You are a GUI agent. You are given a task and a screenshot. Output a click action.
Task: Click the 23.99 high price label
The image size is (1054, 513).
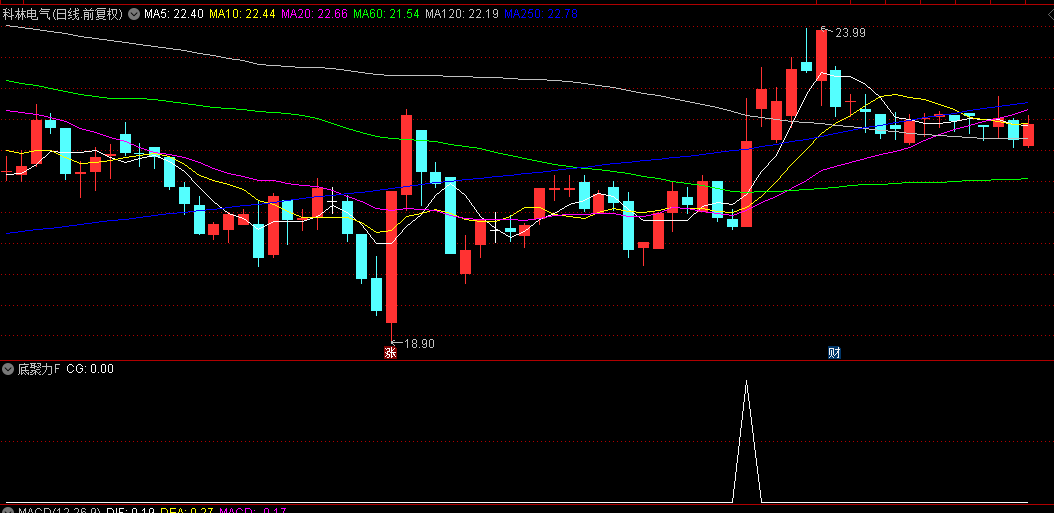850,32
